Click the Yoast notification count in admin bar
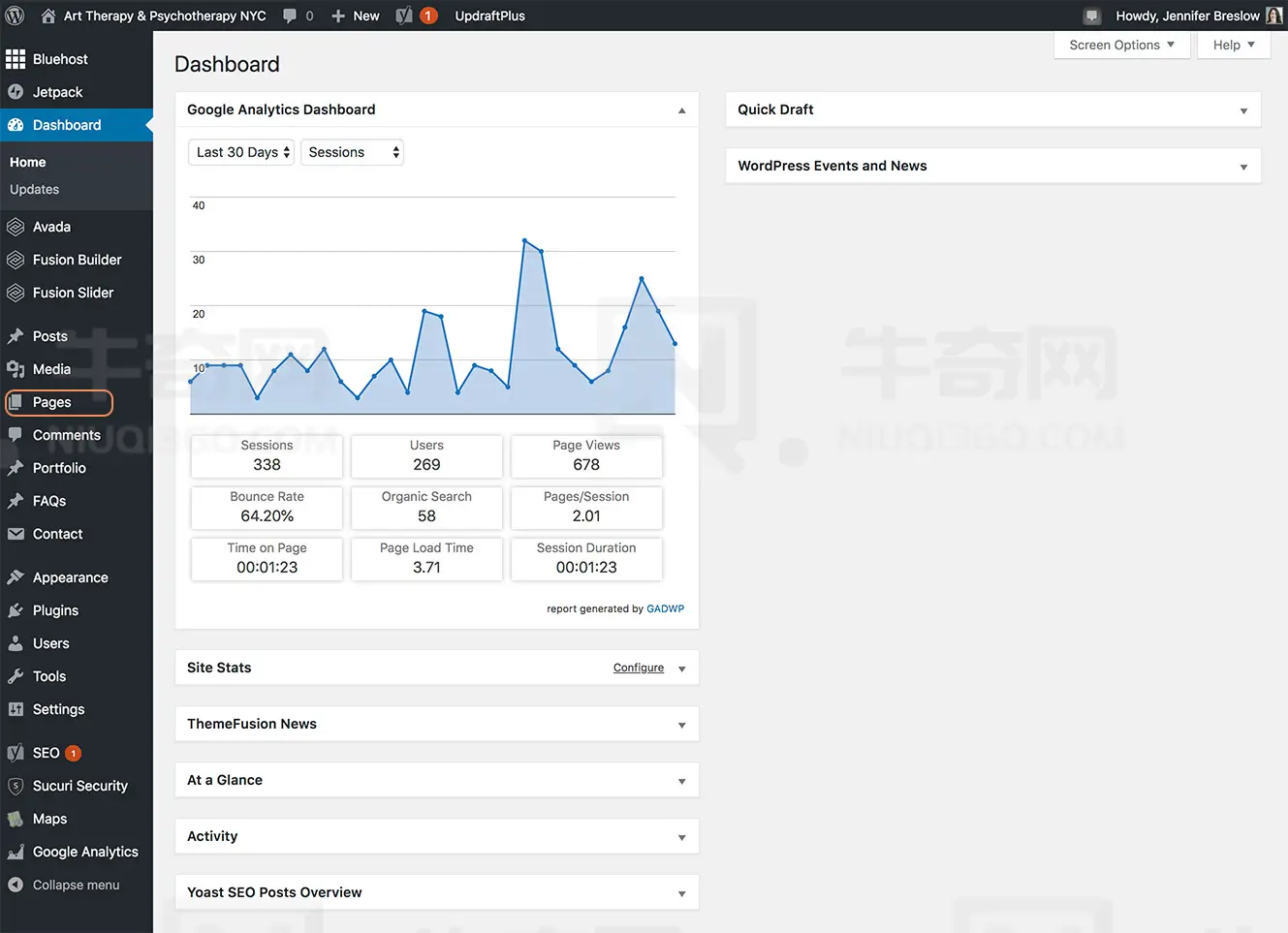The image size is (1288, 933). pyautogui.click(x=427, y=16)
